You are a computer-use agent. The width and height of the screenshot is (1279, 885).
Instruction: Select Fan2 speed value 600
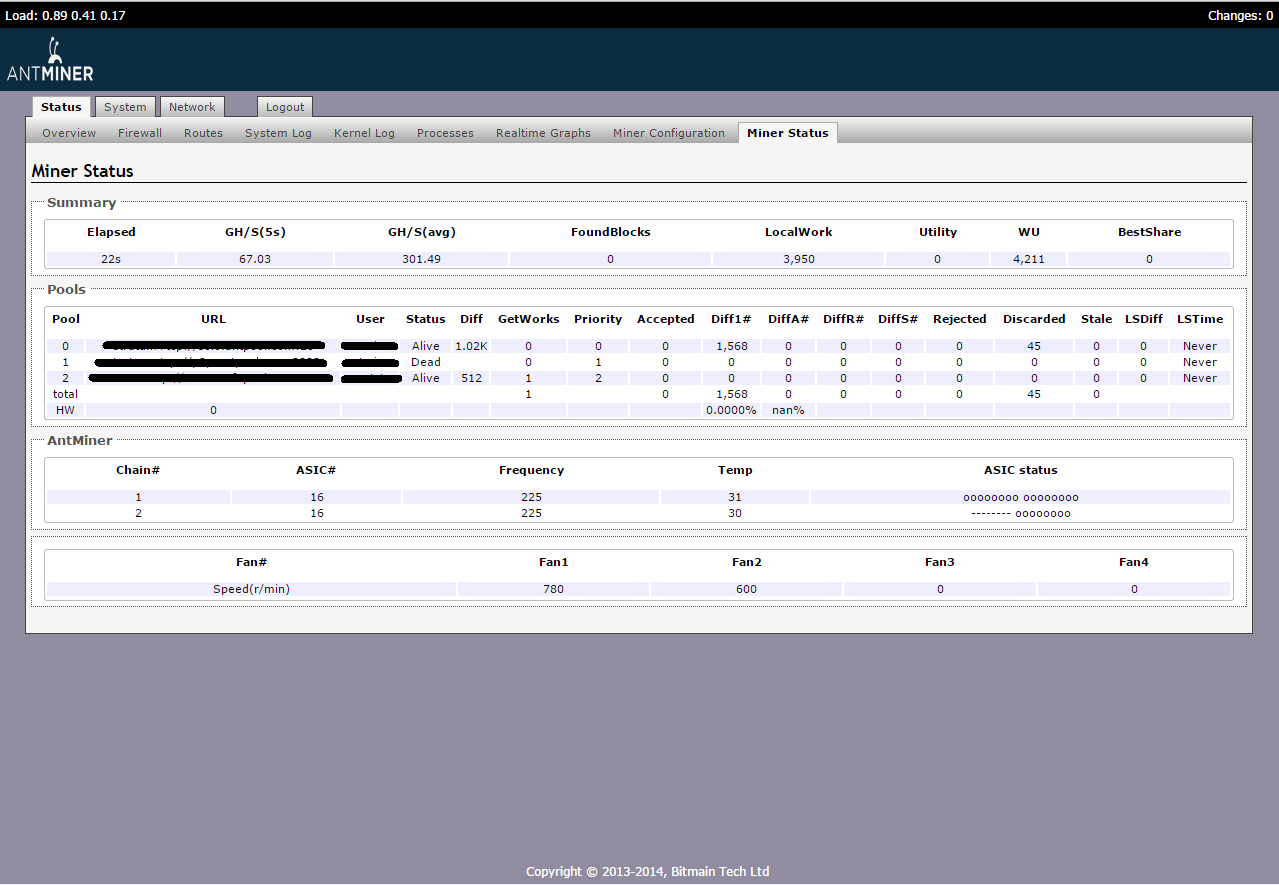click(747, 589)
